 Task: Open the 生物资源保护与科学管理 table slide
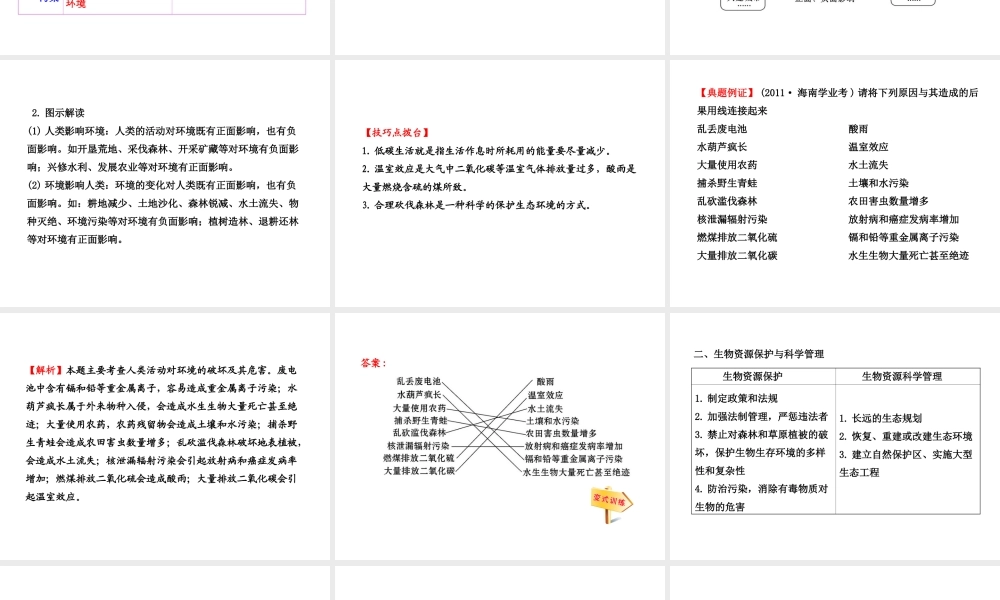[x=835, y=436]
